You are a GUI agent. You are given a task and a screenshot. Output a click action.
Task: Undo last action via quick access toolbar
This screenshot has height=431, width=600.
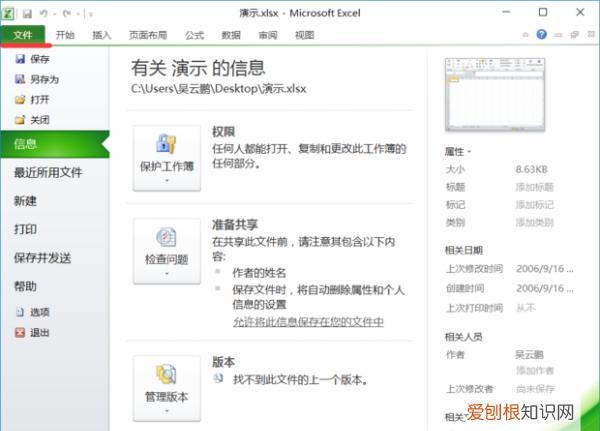(44, 14)
